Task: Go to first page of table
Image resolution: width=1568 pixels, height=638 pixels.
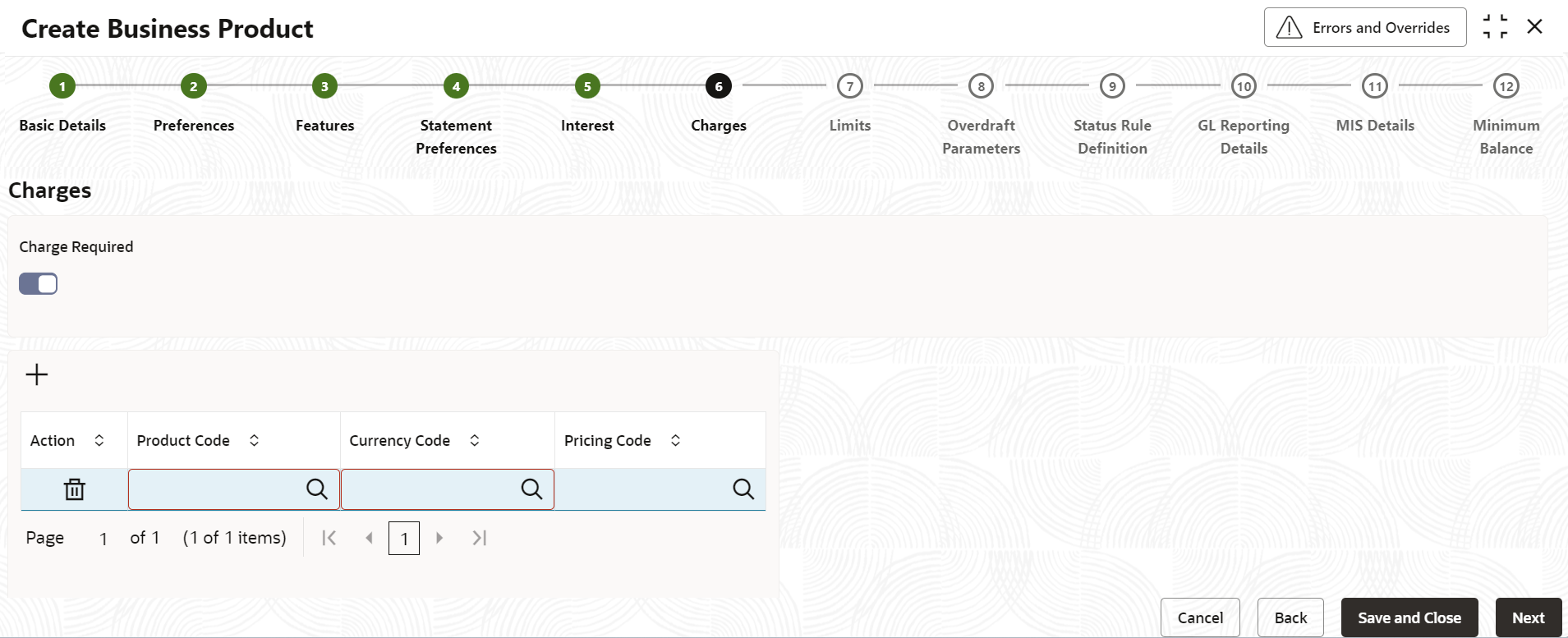Action: [x=329, y=538]
